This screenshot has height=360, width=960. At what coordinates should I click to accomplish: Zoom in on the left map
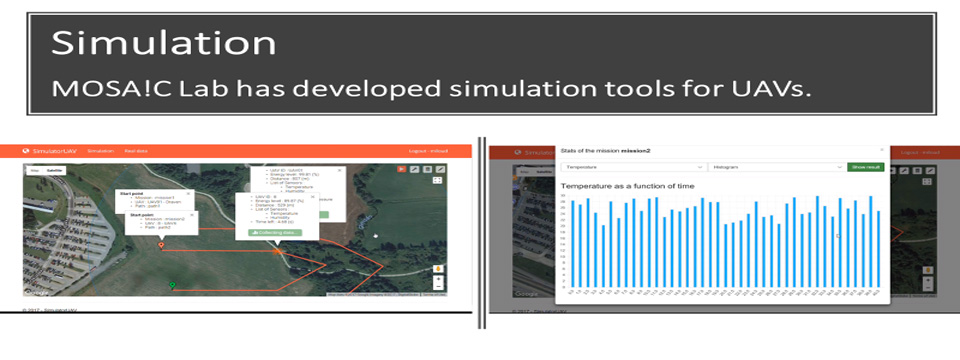[x=438, y=279]
